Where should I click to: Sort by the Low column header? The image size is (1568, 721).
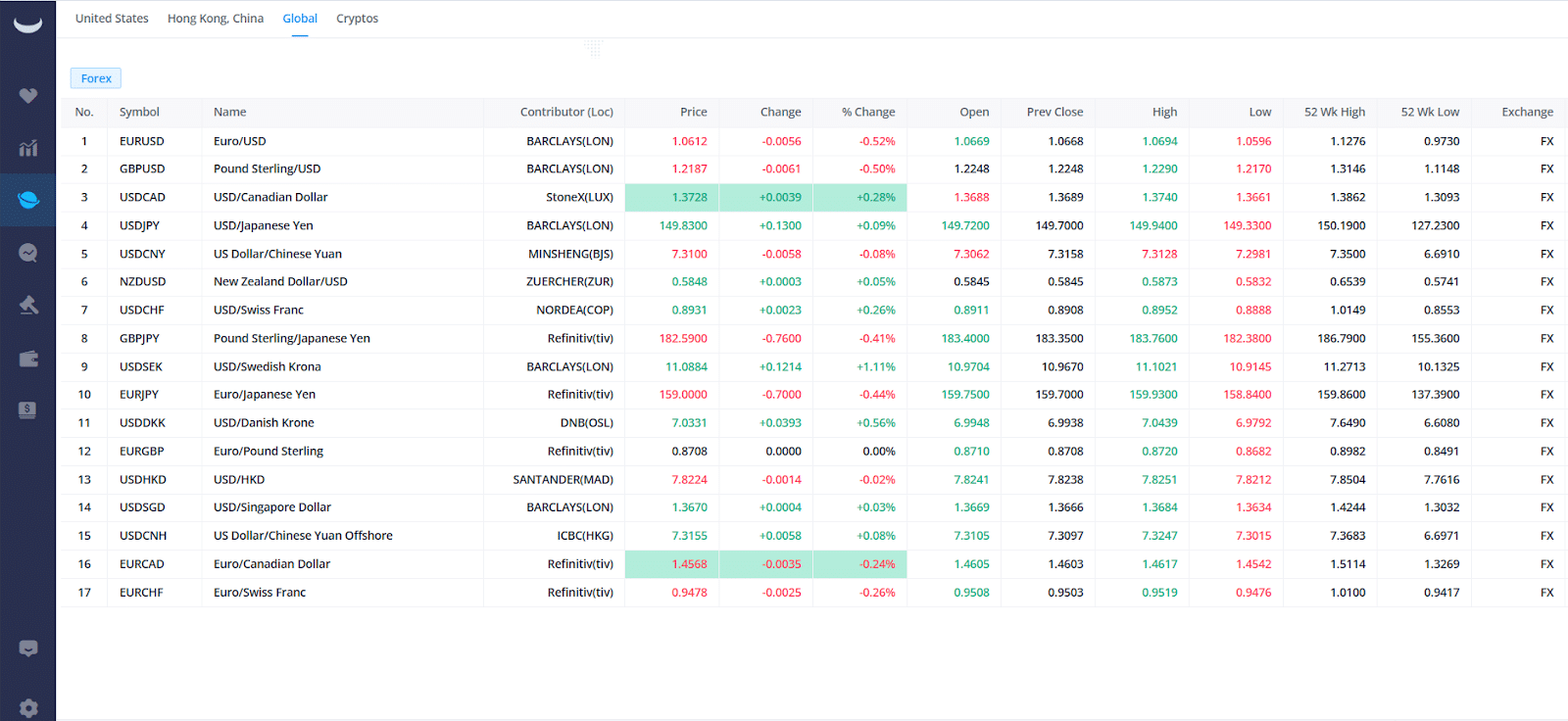[1260, 113]
